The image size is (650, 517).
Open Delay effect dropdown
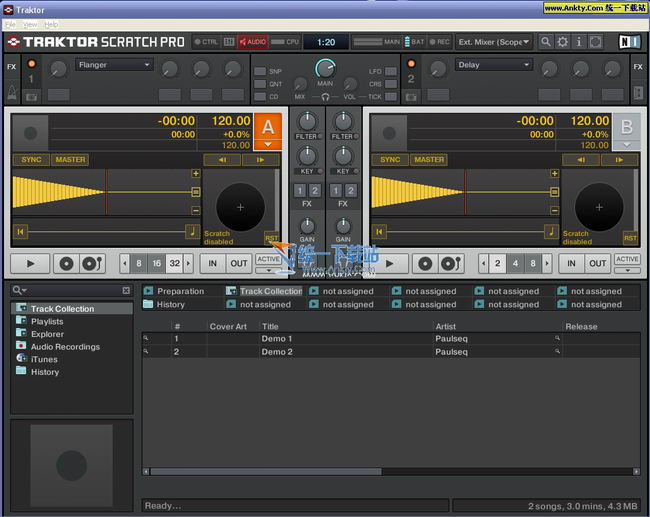point(493,65)
